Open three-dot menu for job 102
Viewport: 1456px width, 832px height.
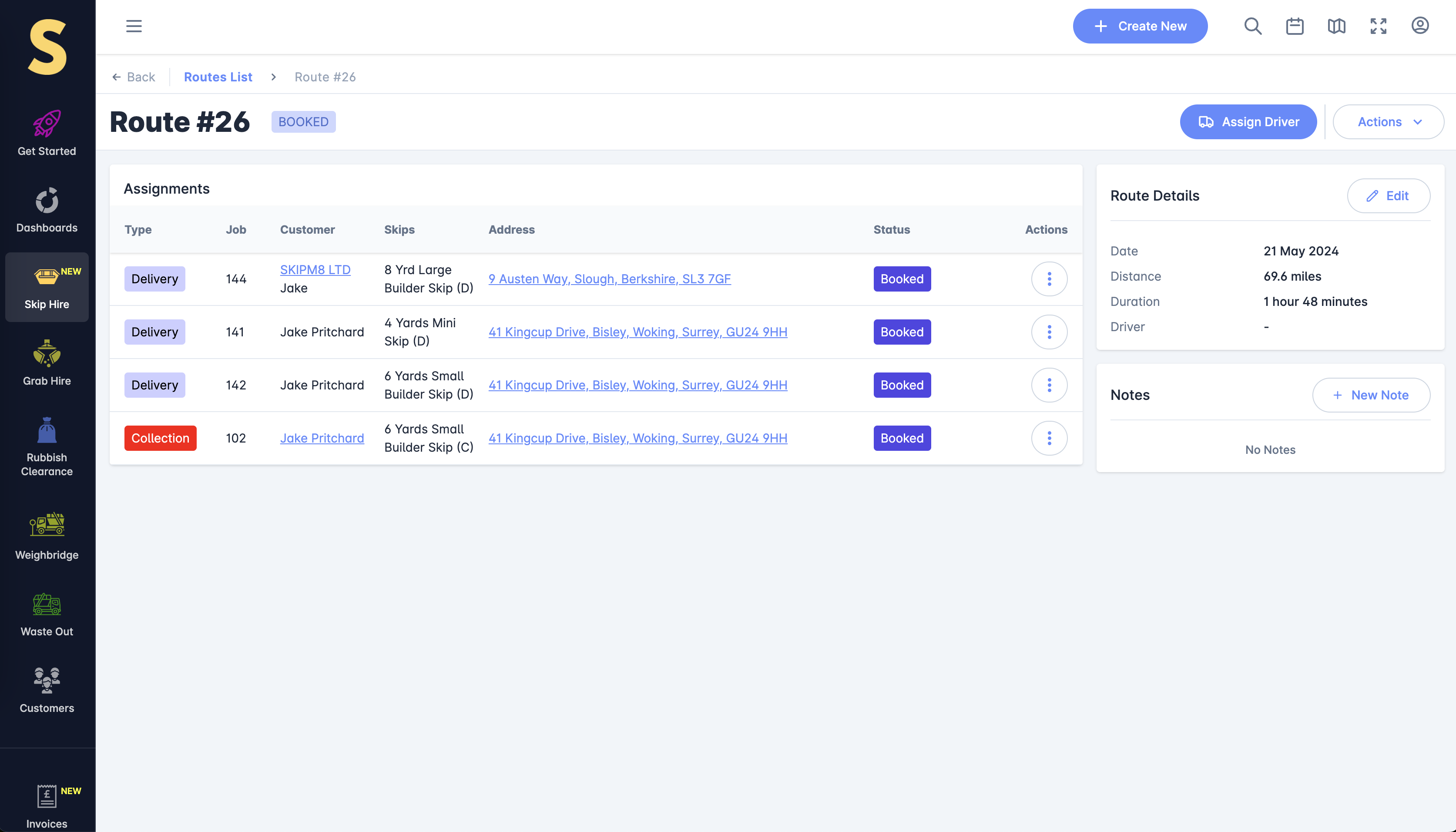[x=1049, y=438]
